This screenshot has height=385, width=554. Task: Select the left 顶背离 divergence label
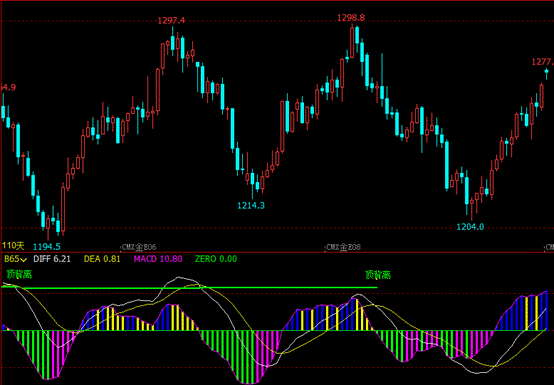(19, 274)
